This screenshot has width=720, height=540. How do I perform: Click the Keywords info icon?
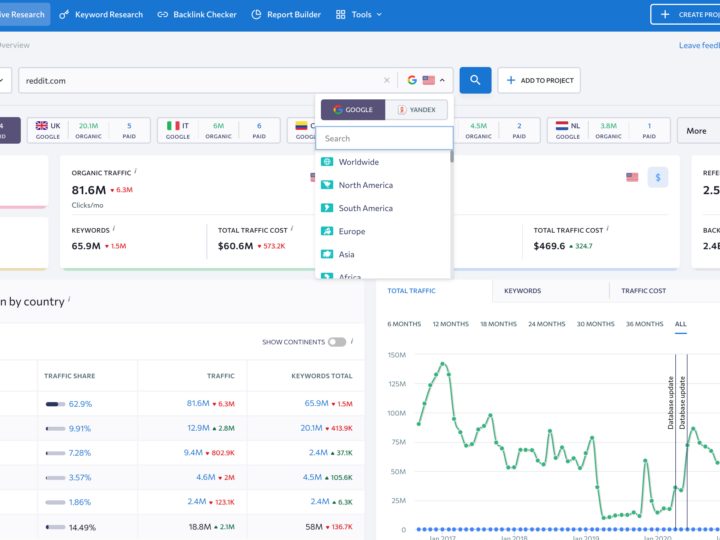(114, 229)
